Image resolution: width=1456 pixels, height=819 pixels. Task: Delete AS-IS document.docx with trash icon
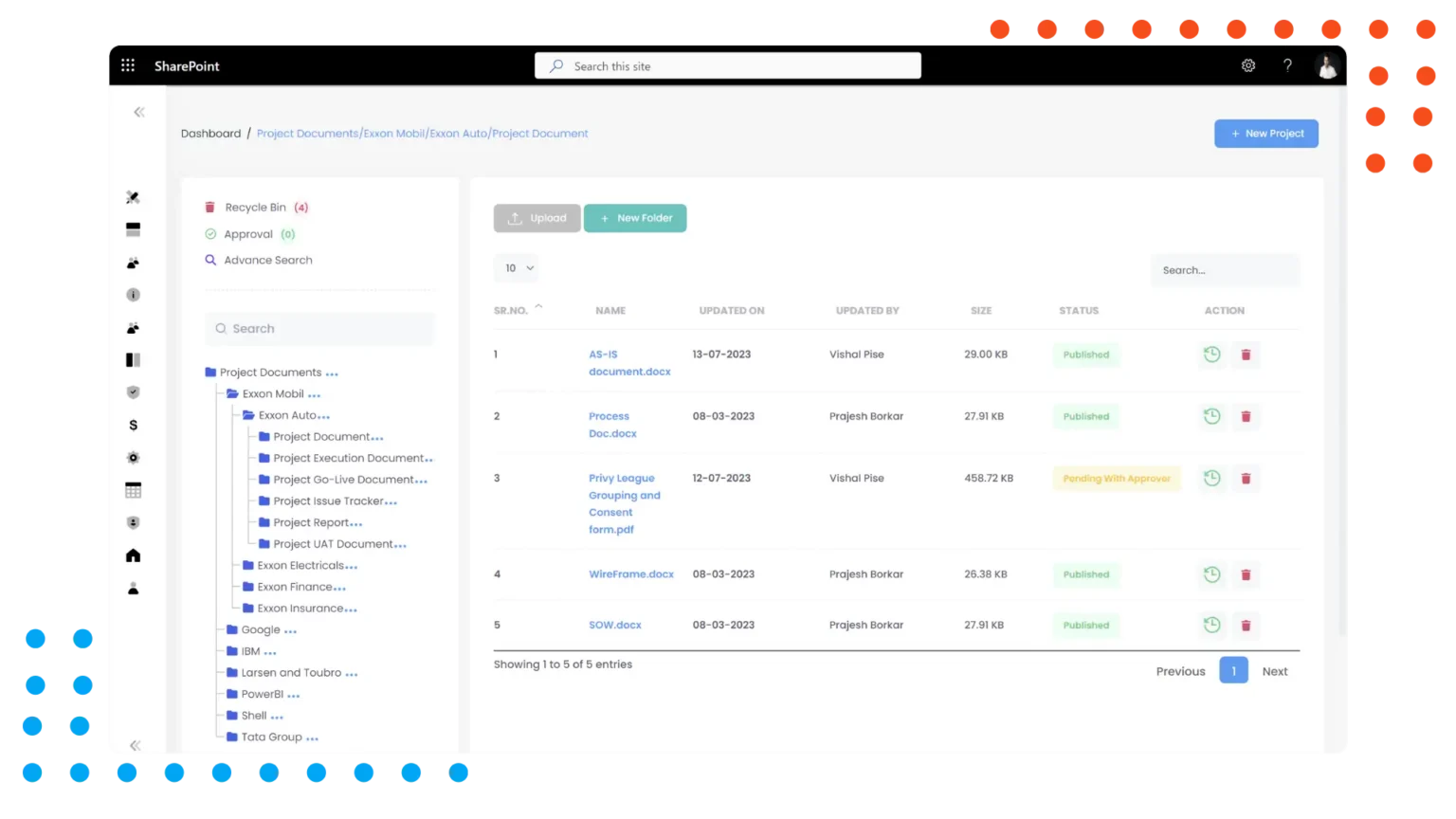click(x=1246, y=355)
